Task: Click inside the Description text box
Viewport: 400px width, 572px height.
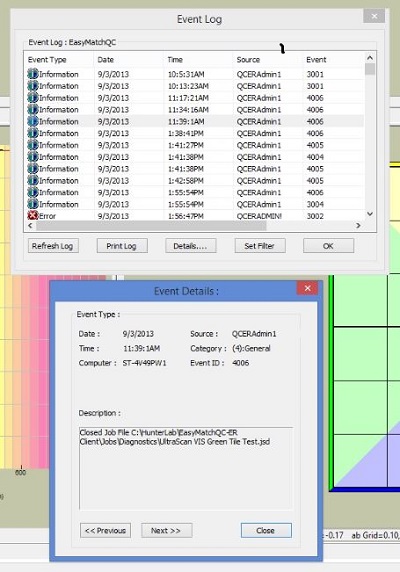Action: tap(186, 468)
